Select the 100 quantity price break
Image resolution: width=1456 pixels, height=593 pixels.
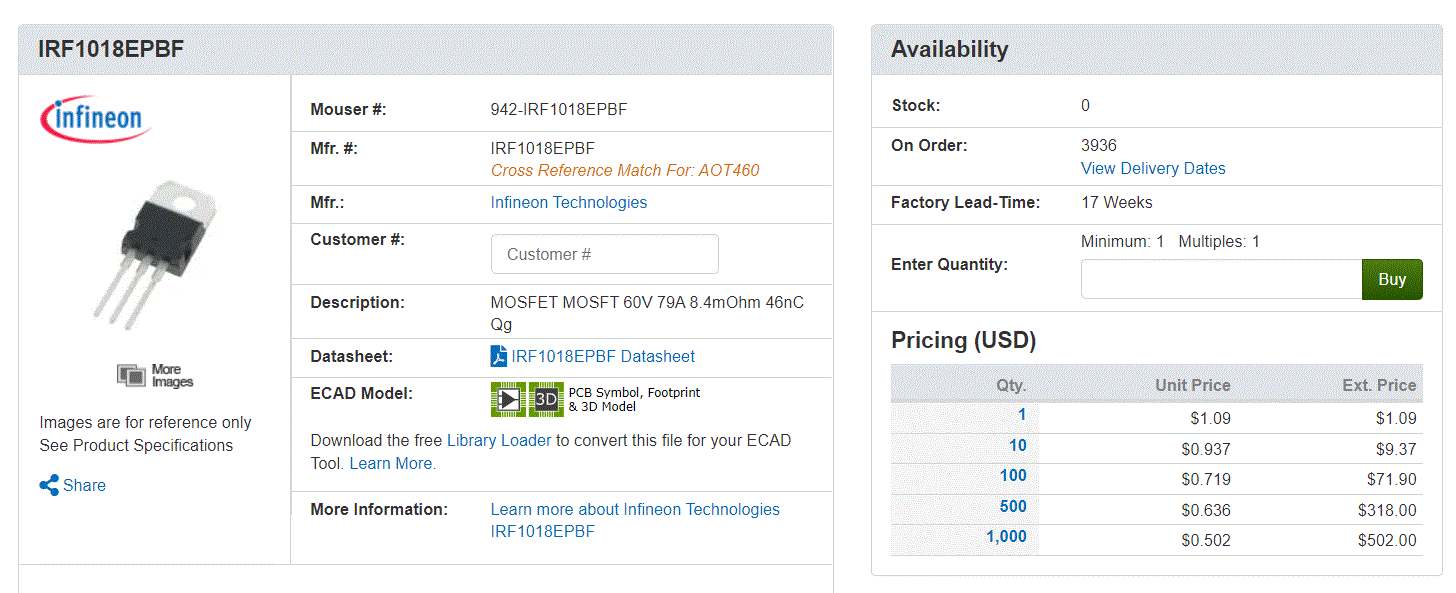tap(1013, 475)
